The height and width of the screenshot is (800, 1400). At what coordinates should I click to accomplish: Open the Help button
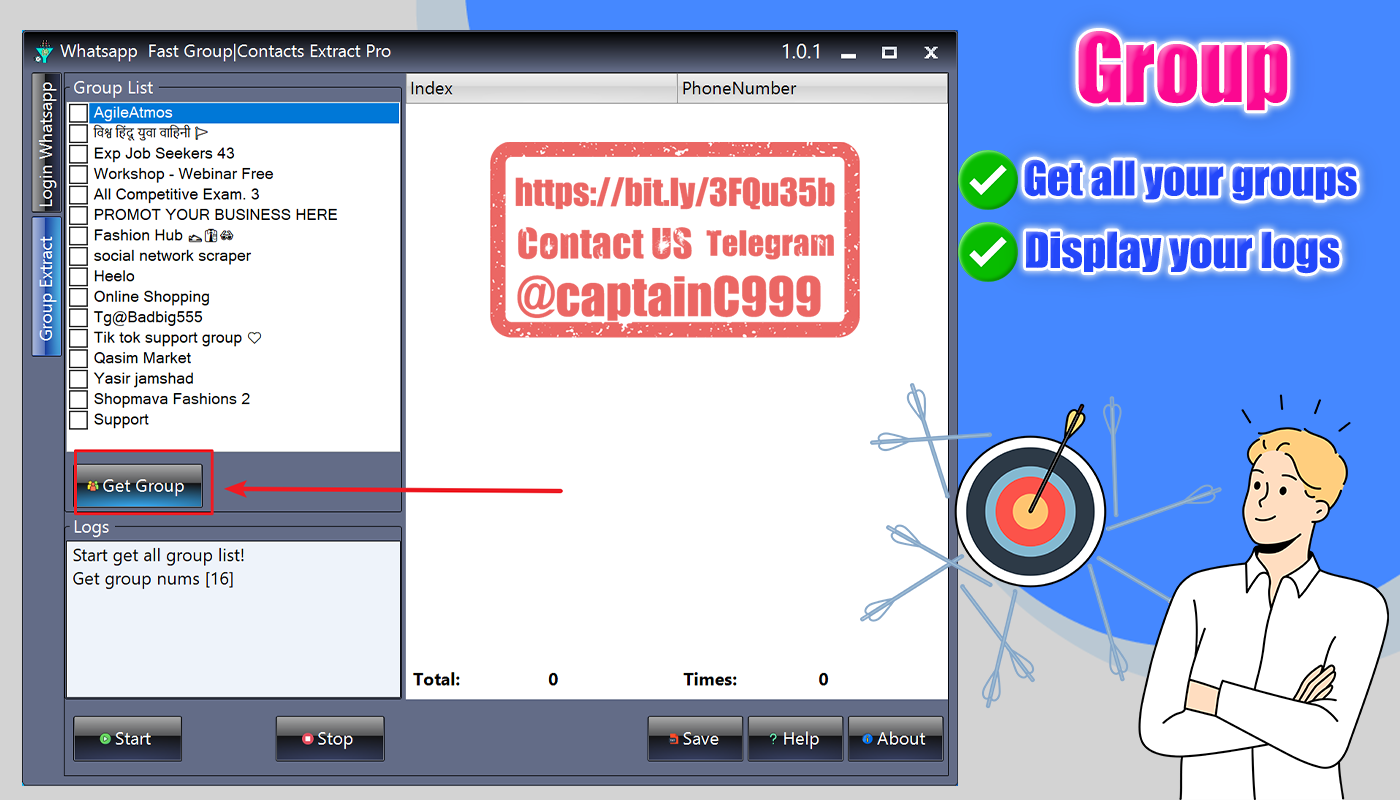(x=795, y=739)
